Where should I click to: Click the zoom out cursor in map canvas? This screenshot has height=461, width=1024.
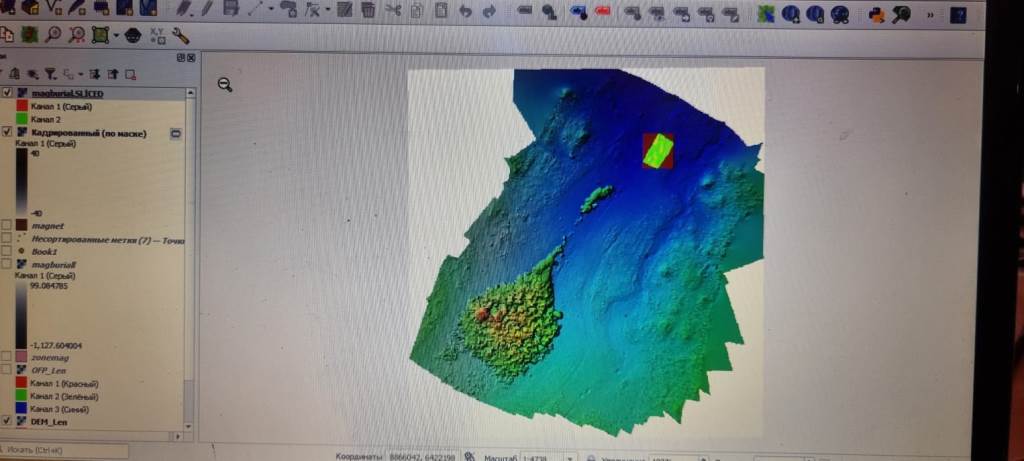point(225,85)
